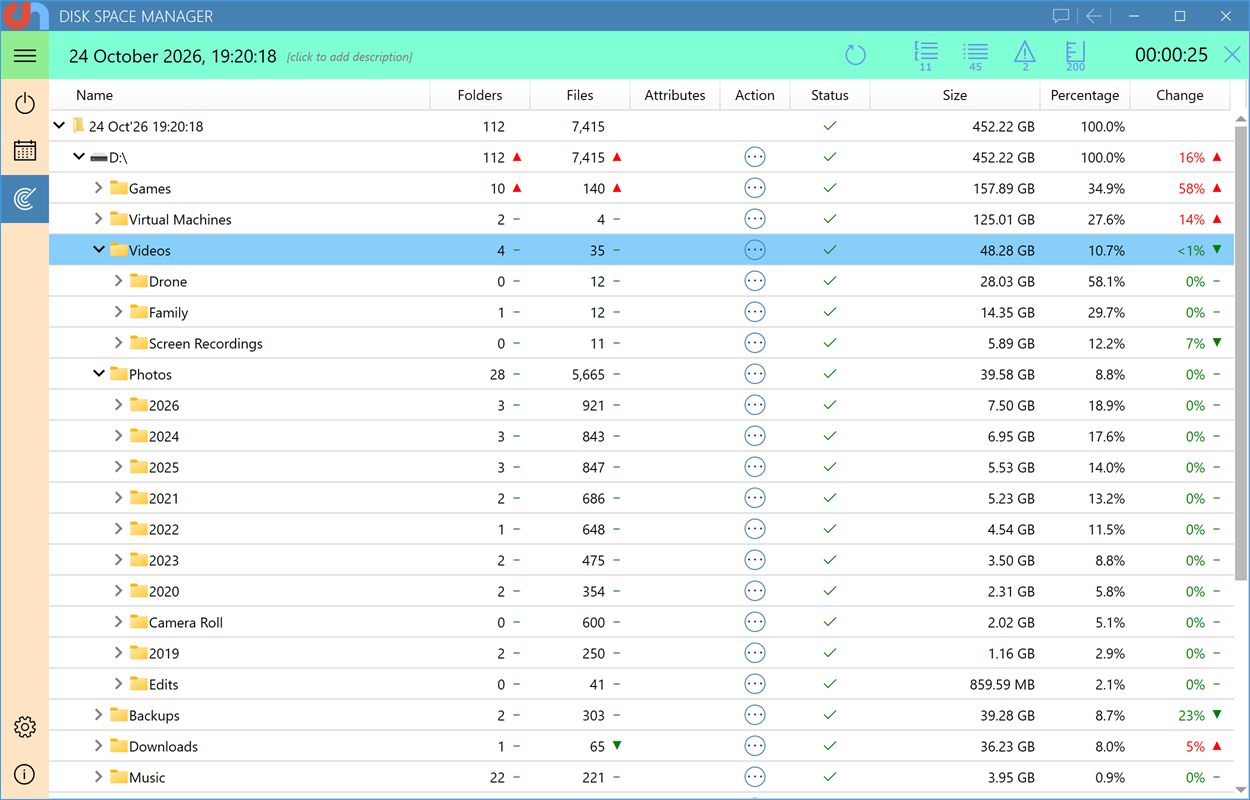Viewport: 1250px width, 800px height.
Task: Click the '24 October 2026, 19:20:18' title
Action: (x=172, y=56)
